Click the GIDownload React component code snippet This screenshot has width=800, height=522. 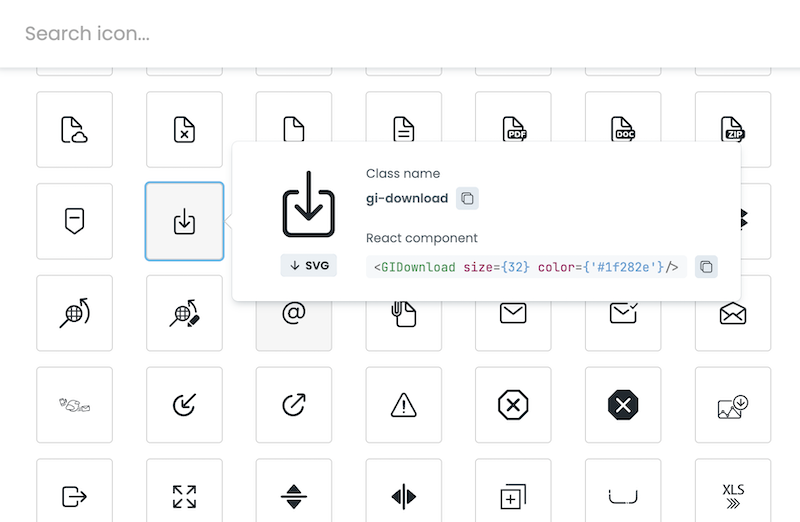(x=526, y=267)
